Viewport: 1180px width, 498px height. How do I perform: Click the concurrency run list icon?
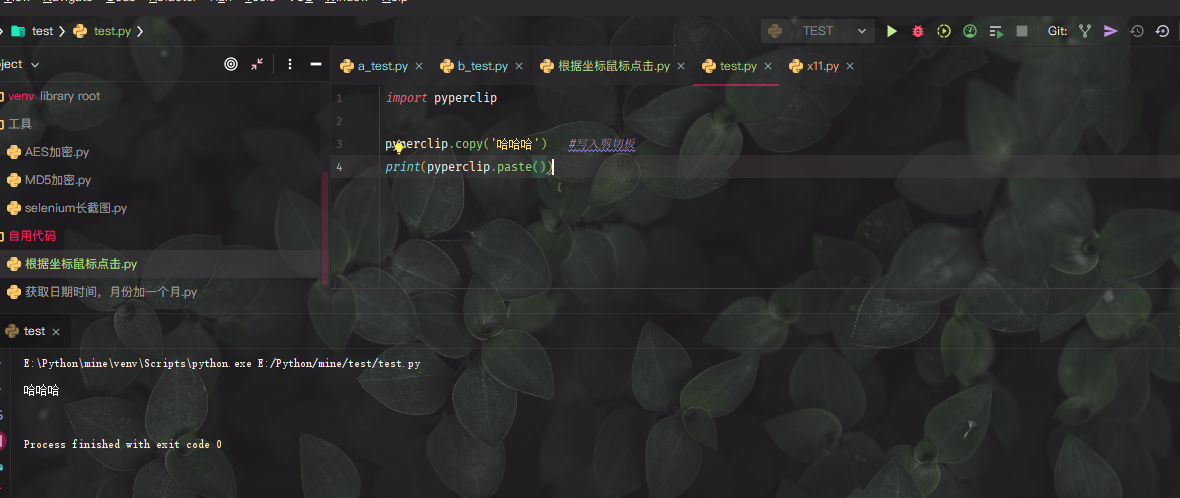[996, 31]
